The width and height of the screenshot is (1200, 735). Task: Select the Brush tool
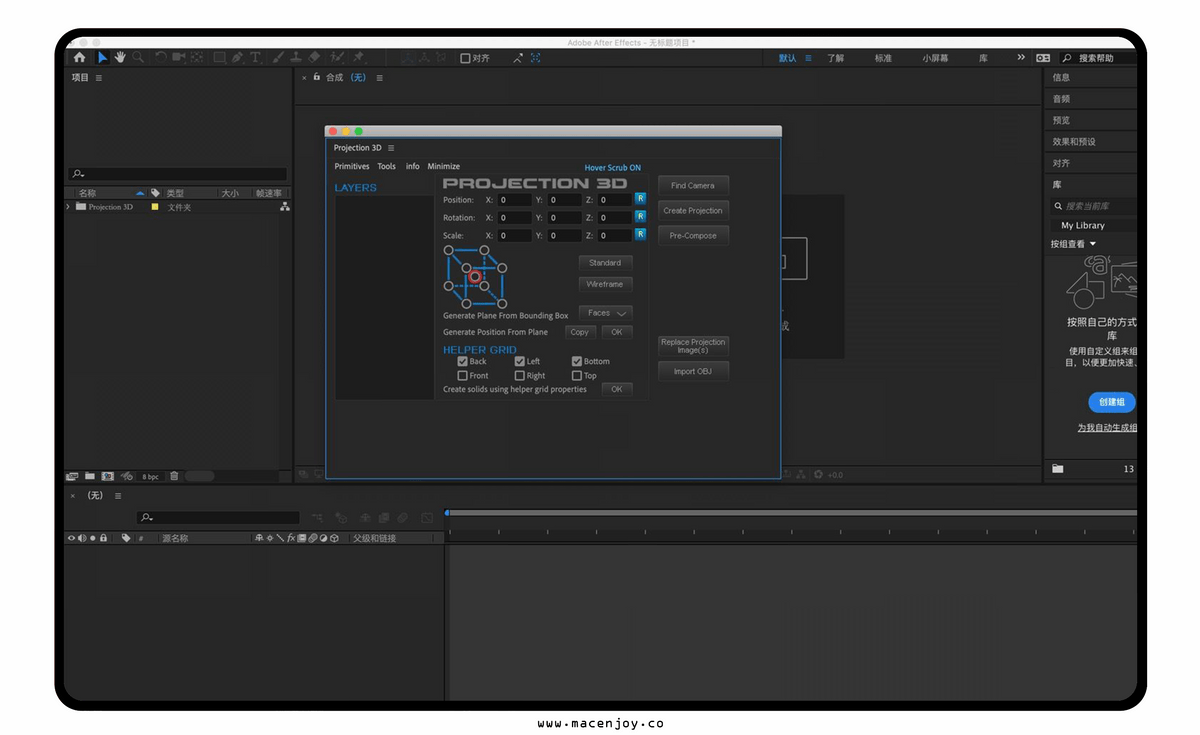pos(279,58)
